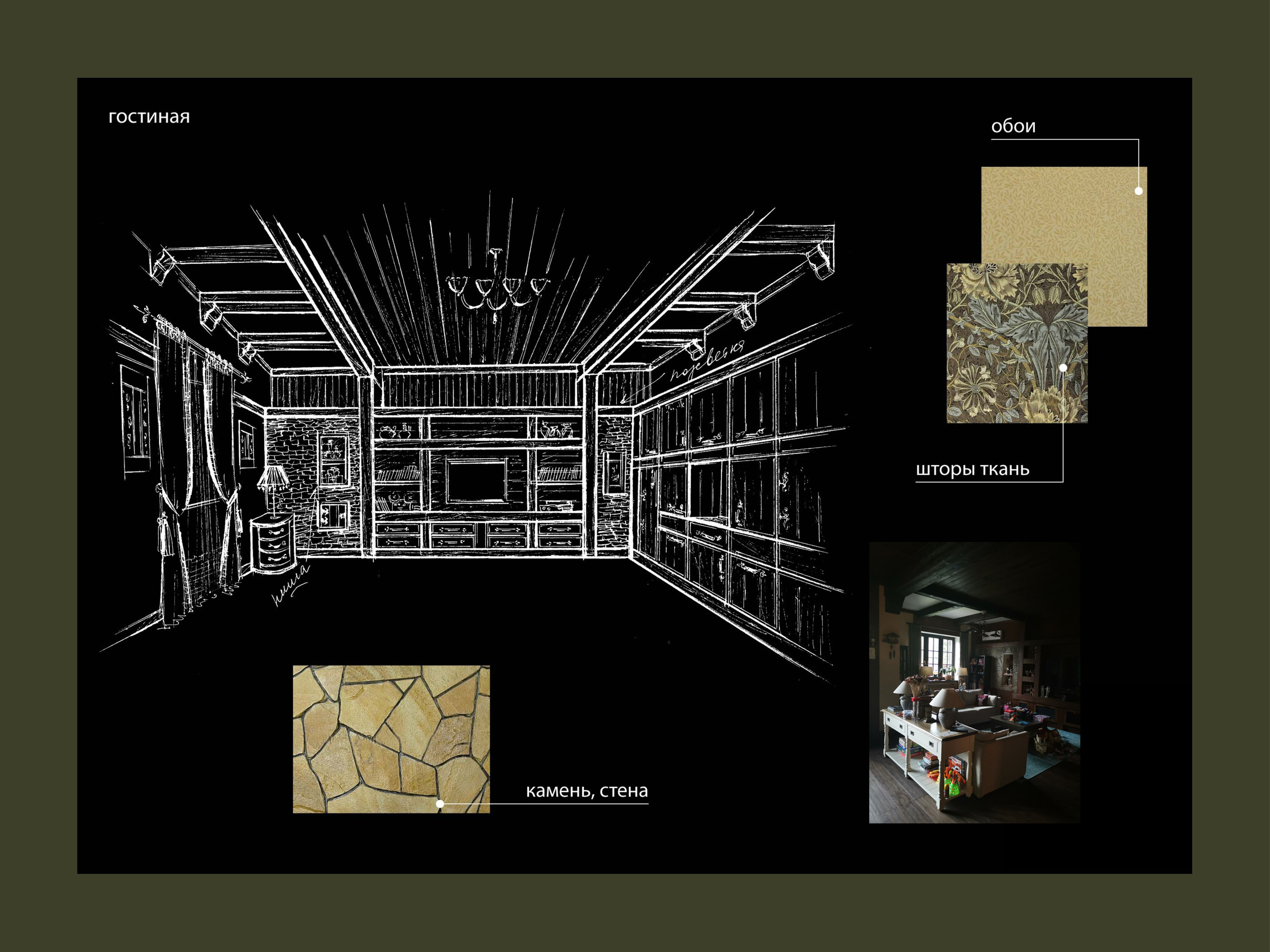This screenshot has width=1270, height=952.
Task: Open the living room photo
Action: point(974,682)
